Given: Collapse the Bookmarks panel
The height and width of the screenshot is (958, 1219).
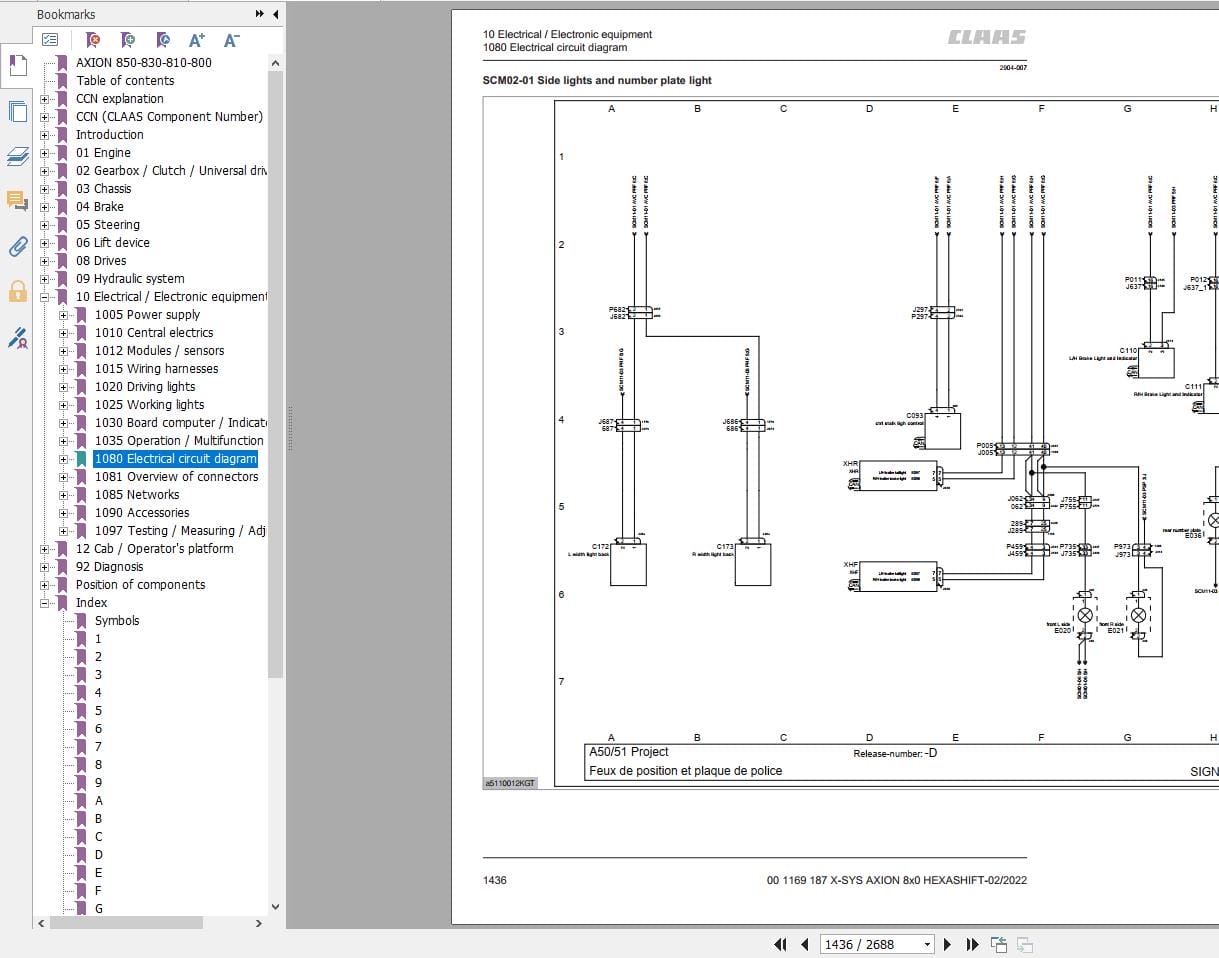Looking at the screenshot, I should coord(274,14).
